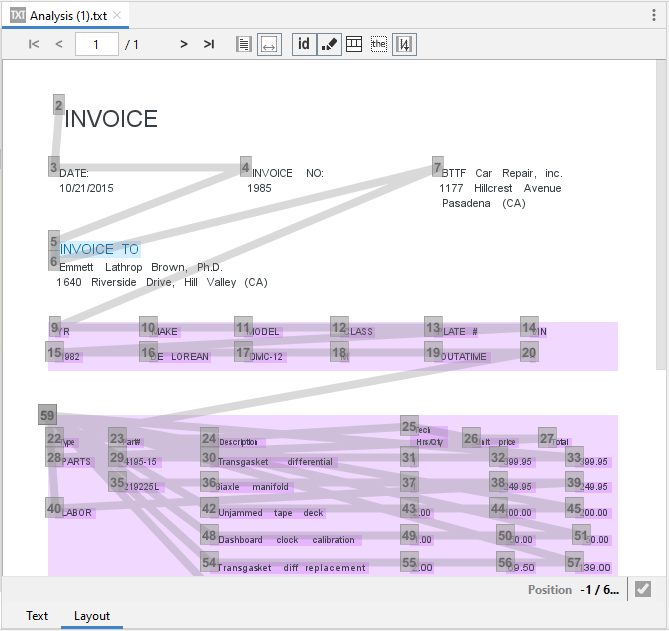
Task: Select the highlighted INVOICE TO text
Action: tap(100, 249)
